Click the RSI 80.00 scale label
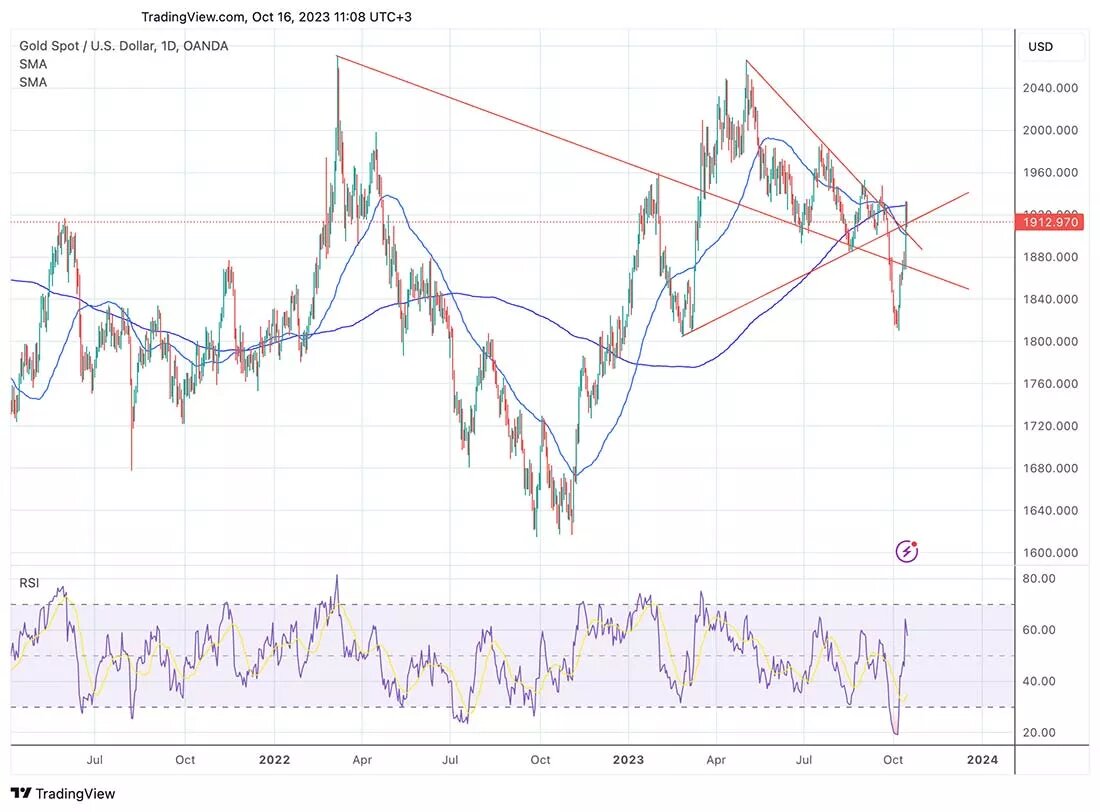Image resolution: width=1100 pixels, height=812 pixels. [x=1039, y=578]
